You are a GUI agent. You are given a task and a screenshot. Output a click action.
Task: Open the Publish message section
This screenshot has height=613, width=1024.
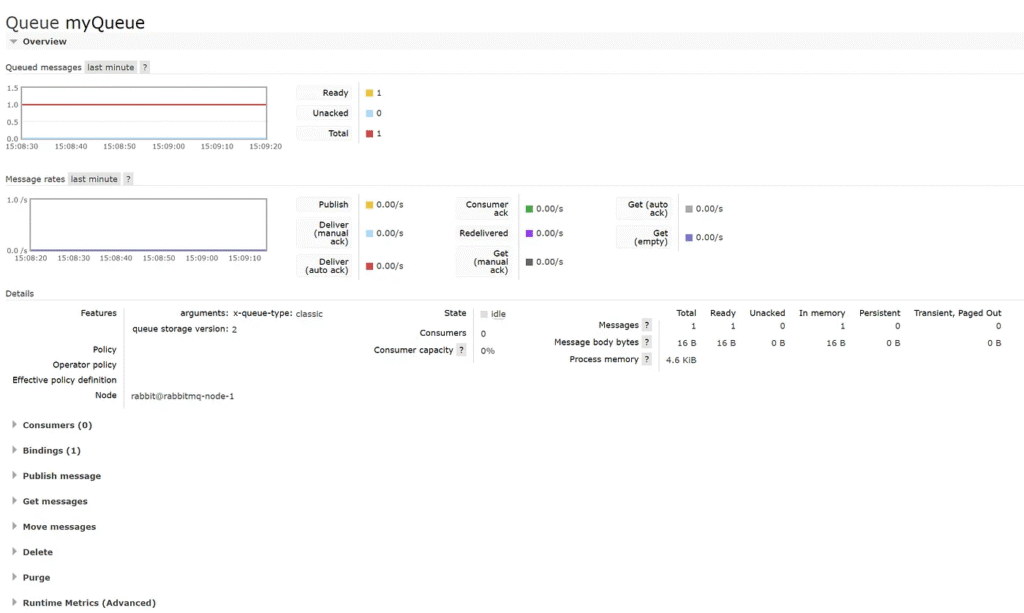pos(61,476)
